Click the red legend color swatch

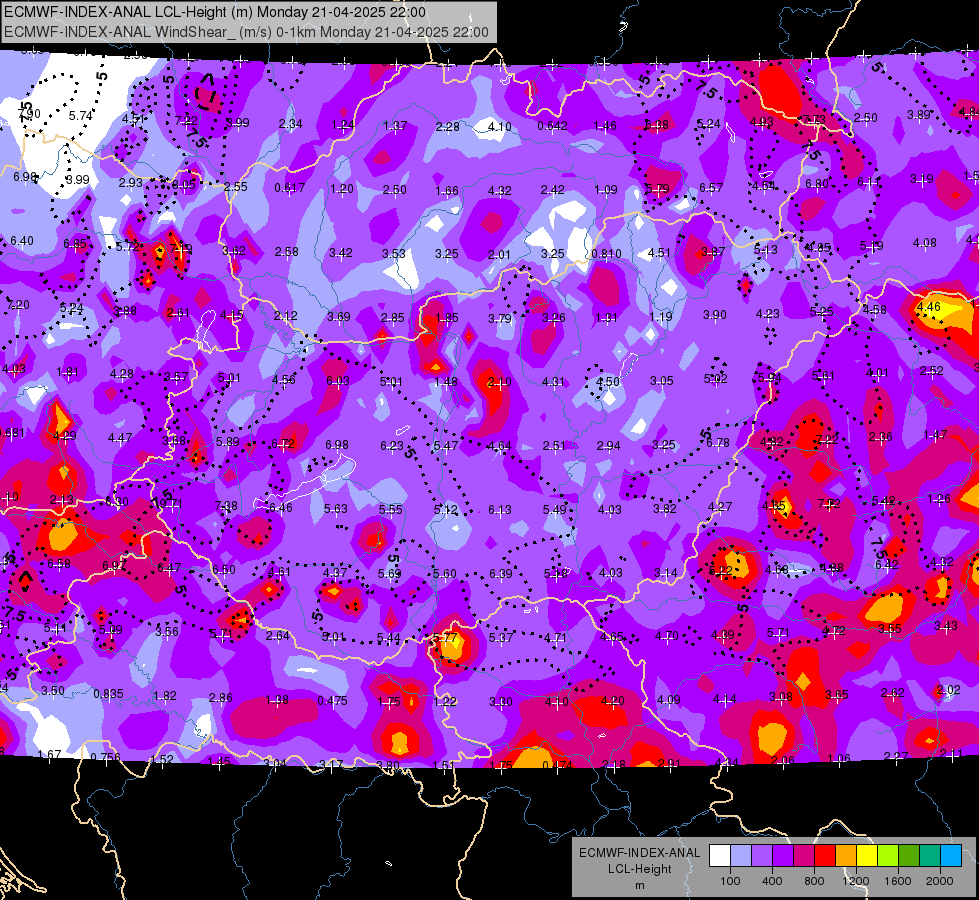pyautogui.click(x=825, y=856)
